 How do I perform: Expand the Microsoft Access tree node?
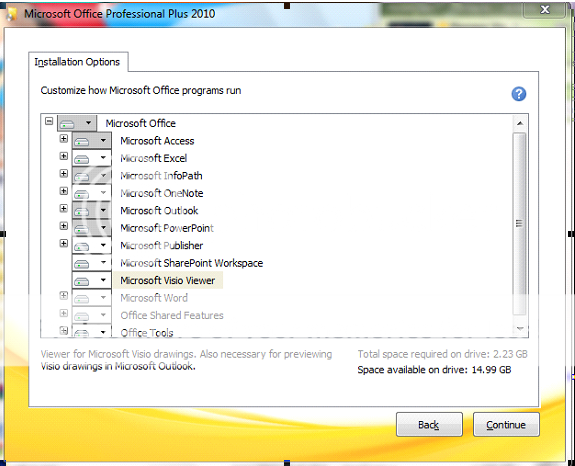coord(64,139)
